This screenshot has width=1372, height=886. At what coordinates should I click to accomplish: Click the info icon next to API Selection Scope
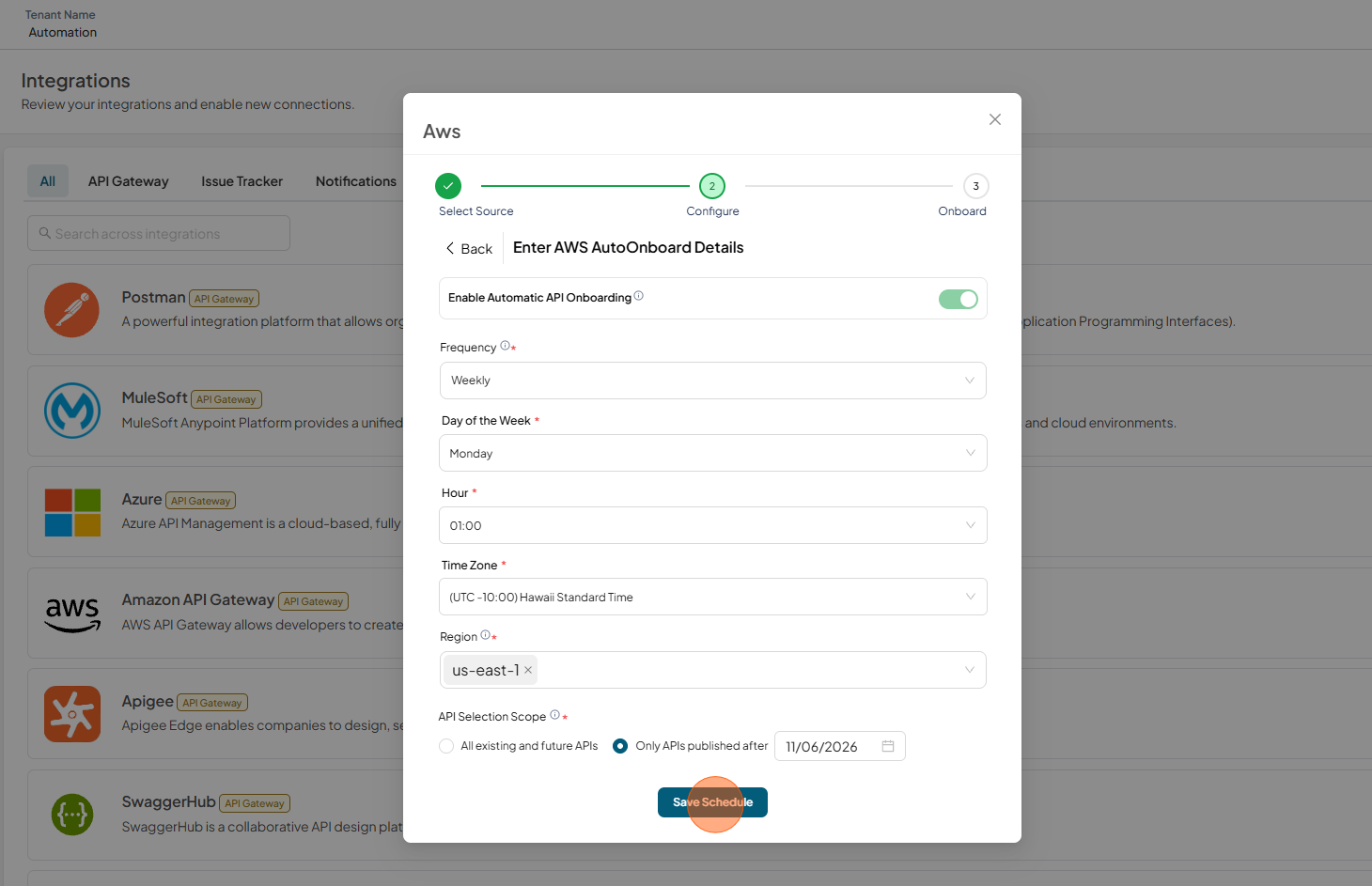tap(554, 715)
